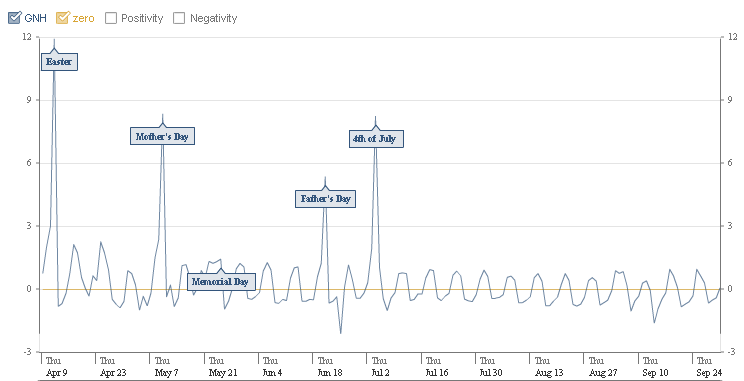744x381 pixels.
Task: Click the May 7 date label
Action: (x=167, y=373)
